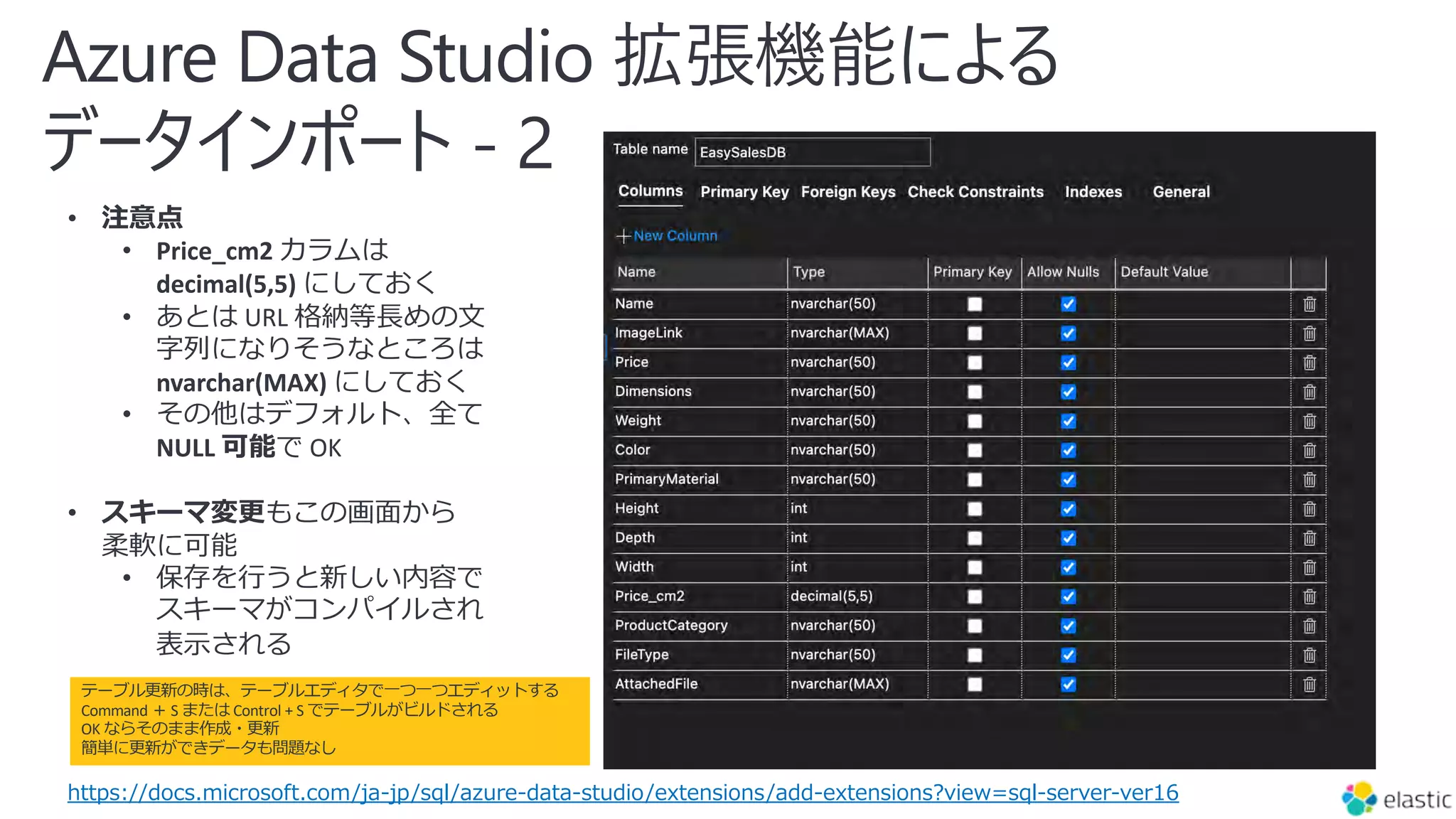
Task: Open the docs.microsoft.com add-extensions link
Action: tap(623, 793)
